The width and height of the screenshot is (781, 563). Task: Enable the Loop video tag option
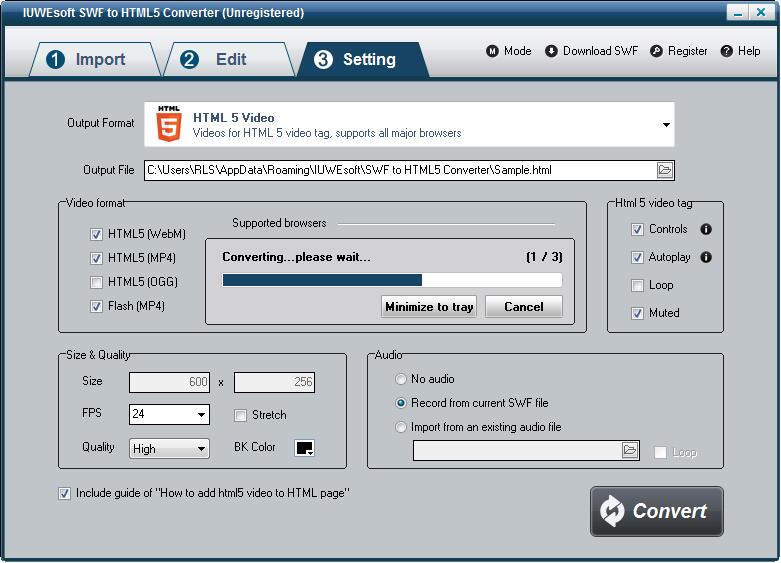pyautogui.click(x=637, y=285)
